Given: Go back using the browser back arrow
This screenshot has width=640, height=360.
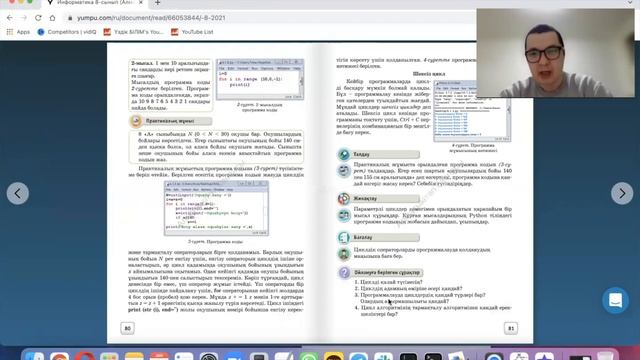Looking at the screenshot, I should coord(10,18).
